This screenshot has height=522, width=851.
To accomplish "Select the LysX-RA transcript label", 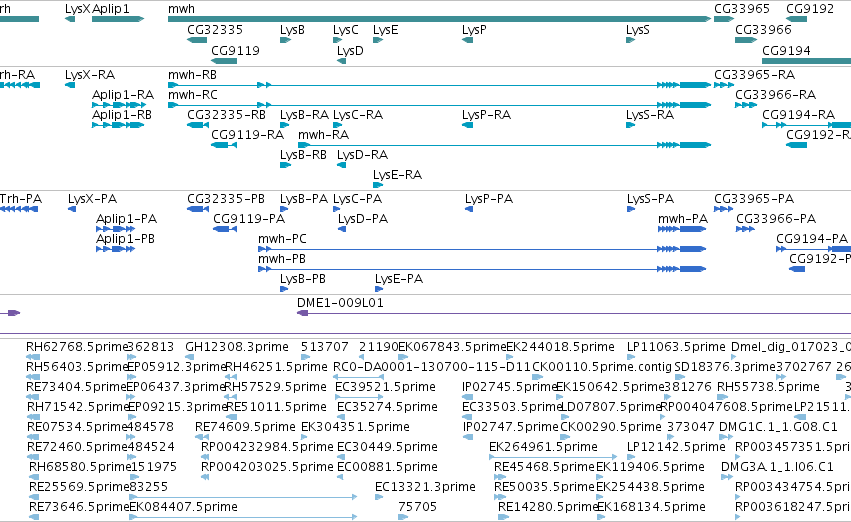I will coord(90,75).
